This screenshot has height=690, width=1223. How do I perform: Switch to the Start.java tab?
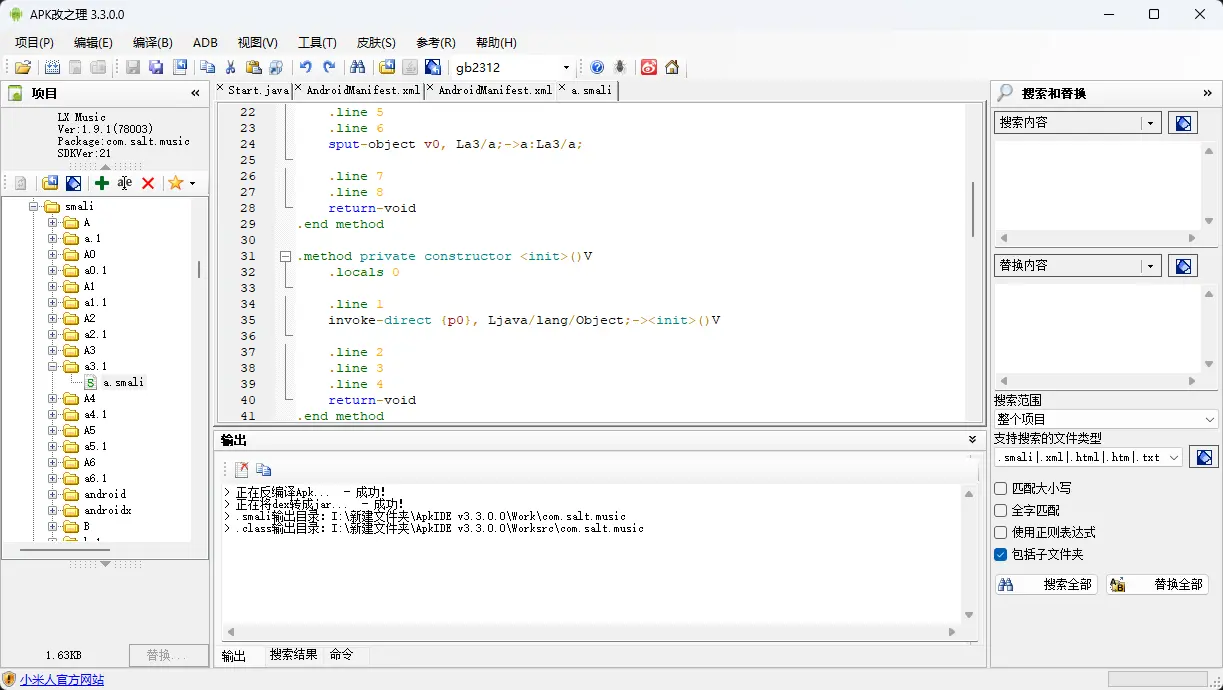pyautogui.click(x=258, y=90)
